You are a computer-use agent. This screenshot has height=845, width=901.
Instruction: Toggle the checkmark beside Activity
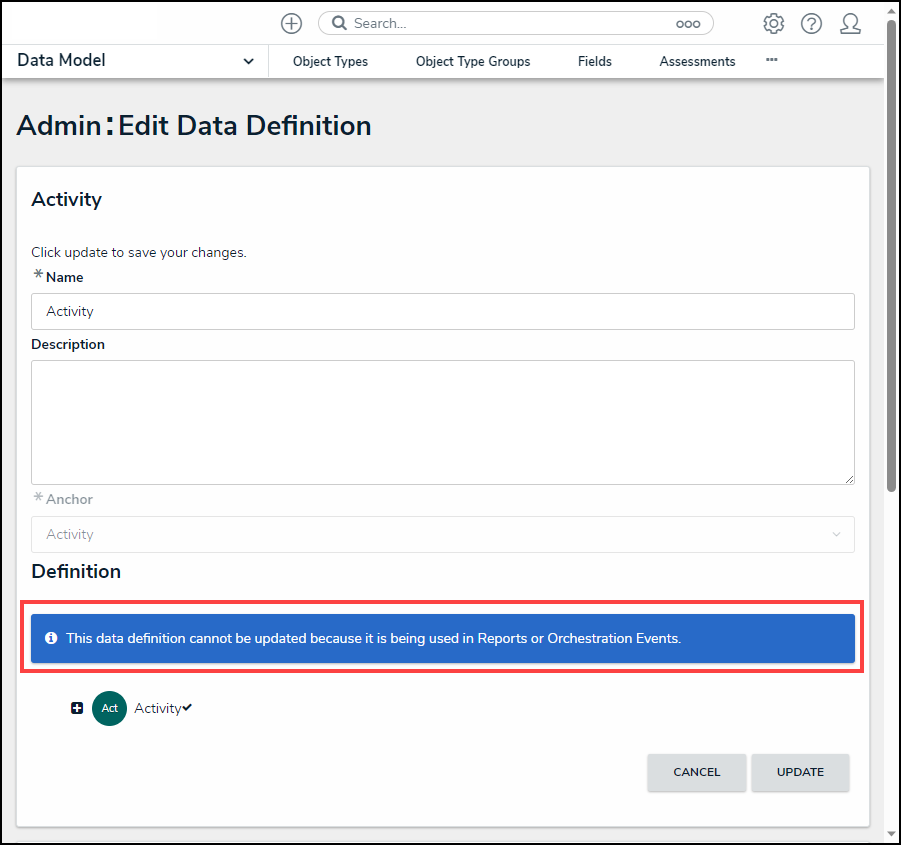pos(187,707)
